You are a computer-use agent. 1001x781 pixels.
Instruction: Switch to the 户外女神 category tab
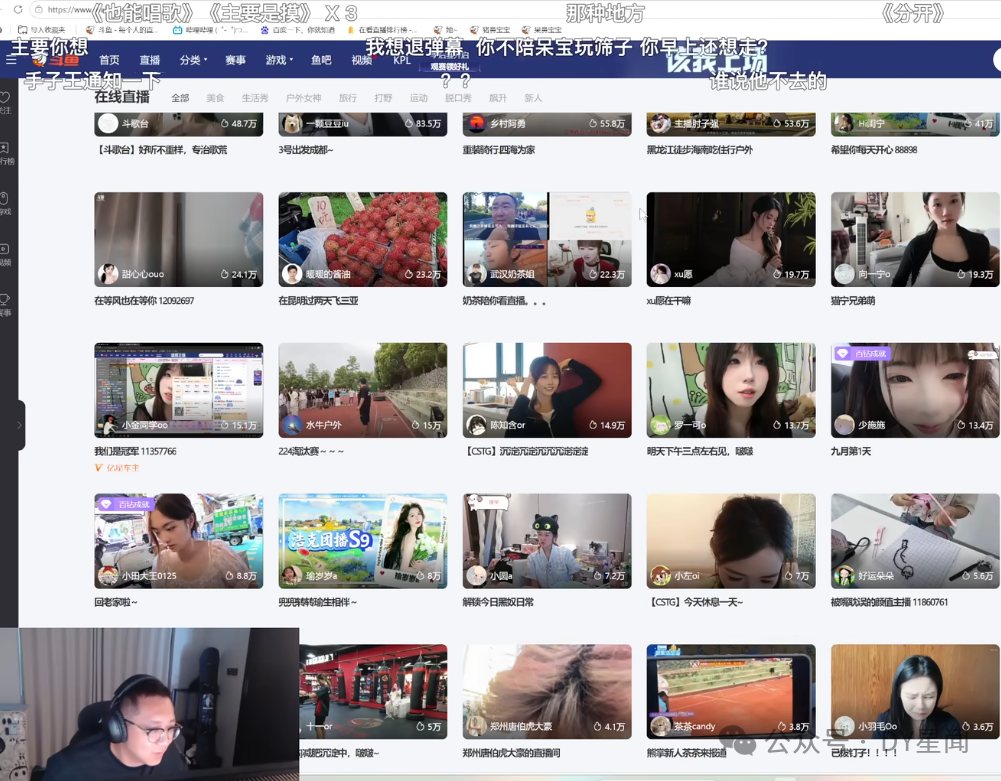[x=303, y=98]
